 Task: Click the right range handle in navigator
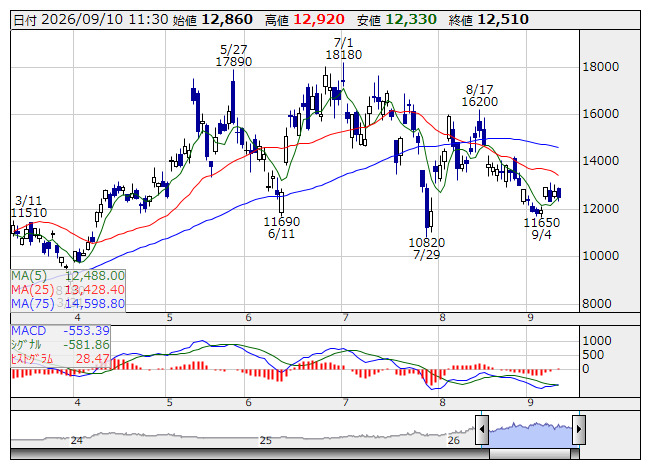579,429
